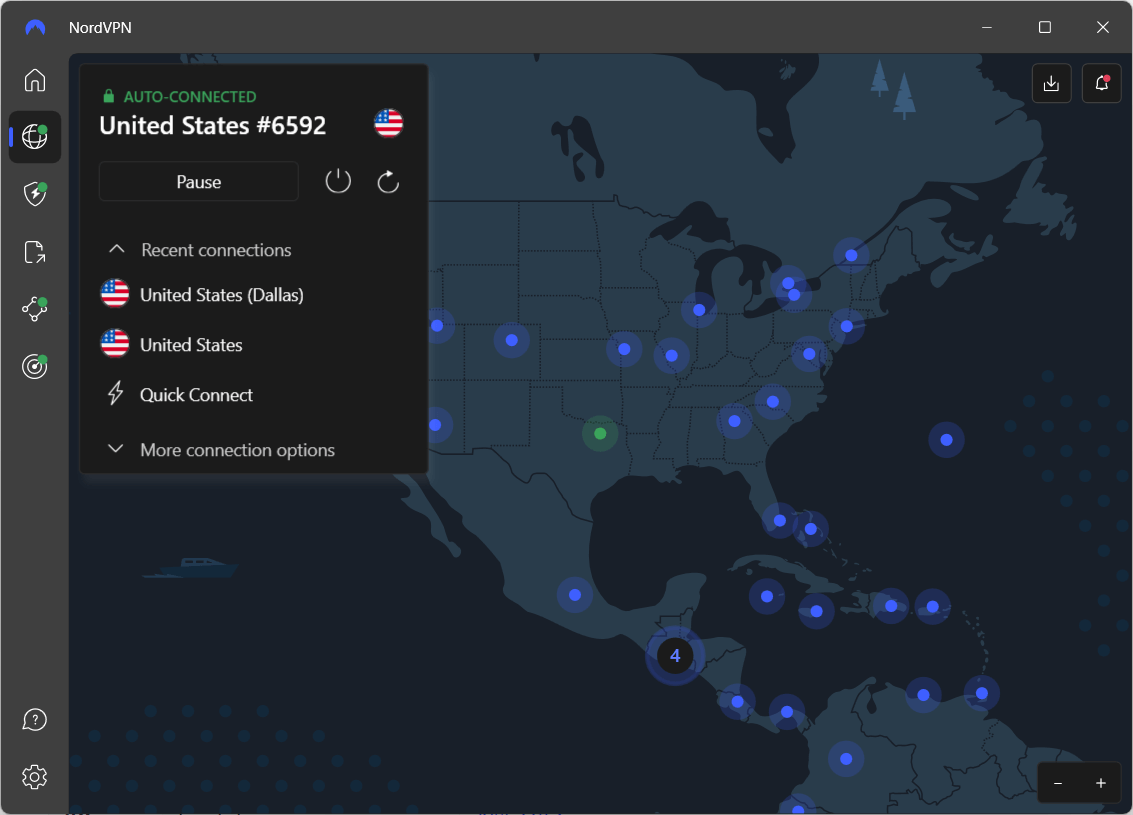The height and width of the screenshot is (815, 1133).
Task: Zoom in the map with plus button
Action: tap(1100, 783)
